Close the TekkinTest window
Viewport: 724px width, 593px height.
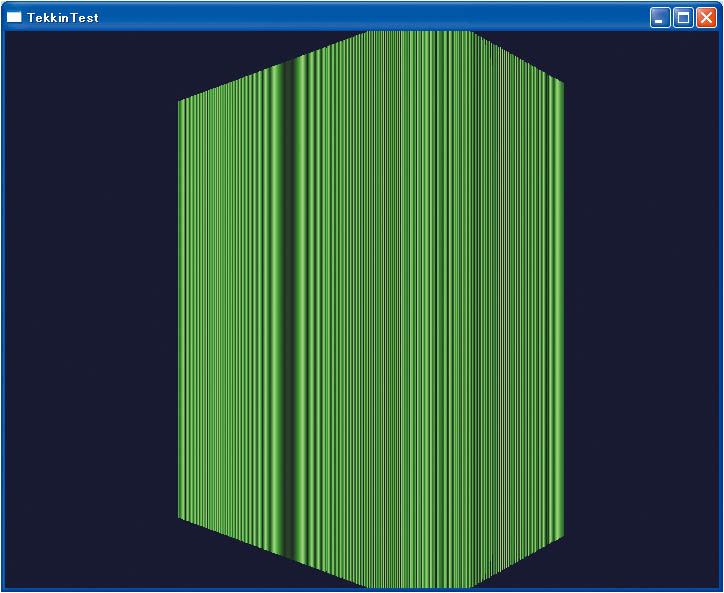tap(706, 18)
